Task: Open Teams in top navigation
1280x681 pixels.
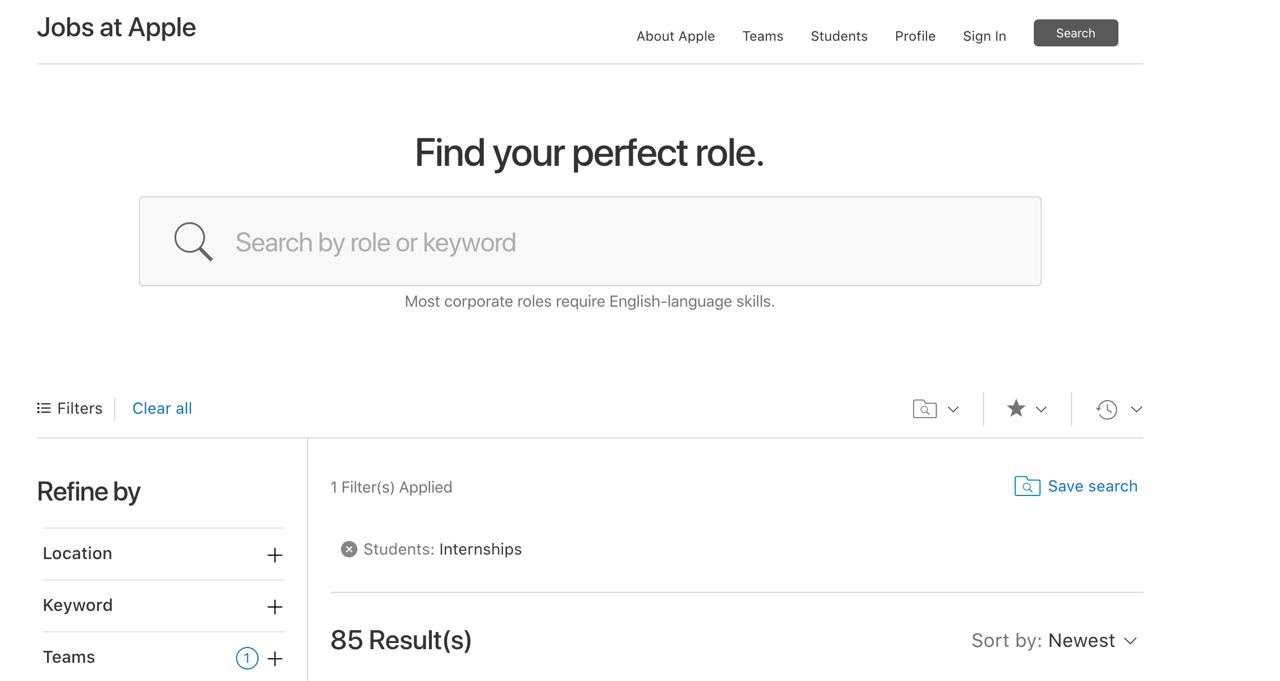Action: point(763,36)
